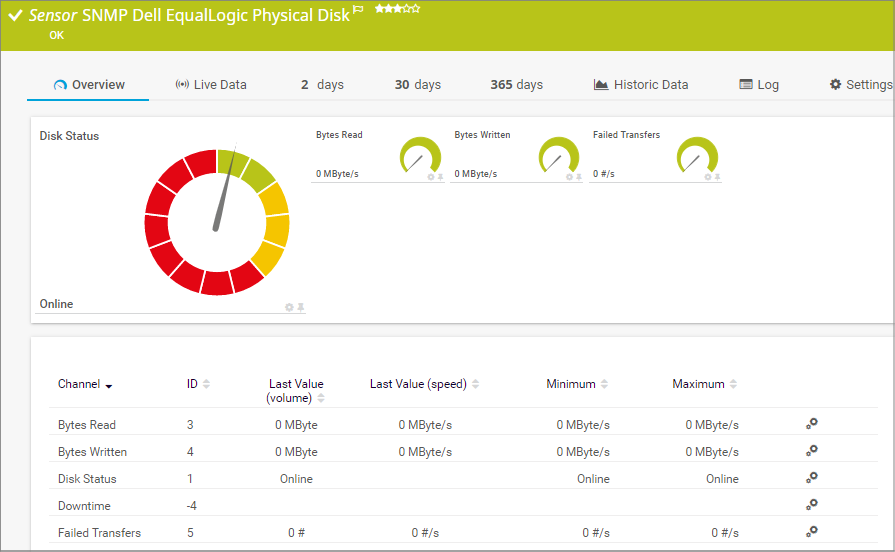This screenshot has width=895, height=552.
Task: Sort table by ID column
Action: point(205,384)
